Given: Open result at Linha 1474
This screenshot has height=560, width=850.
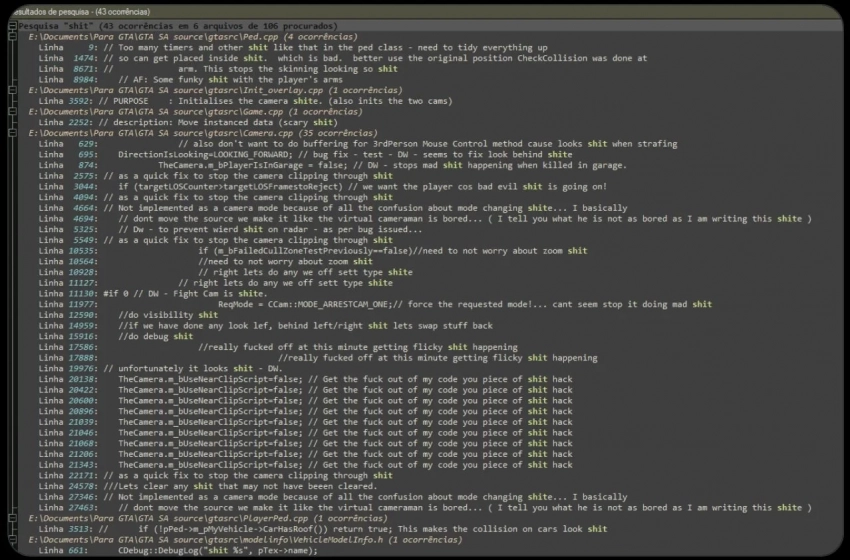Looking at the screenshot, I should pyautogui.click(x=300, y=58).
